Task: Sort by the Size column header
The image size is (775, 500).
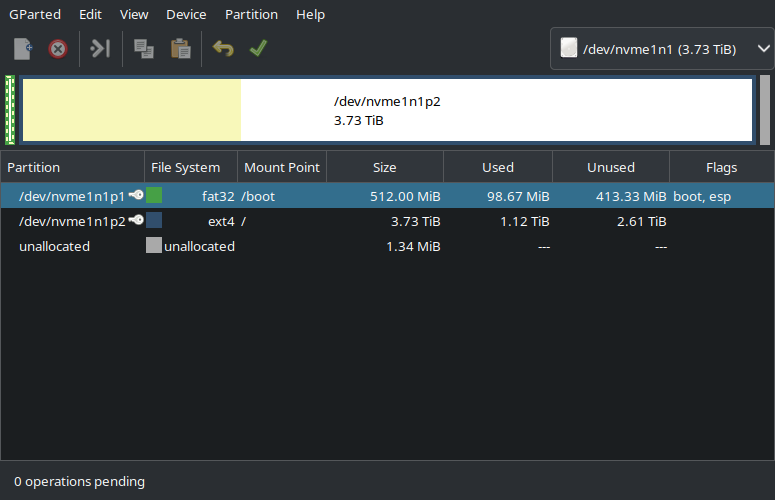Action: click(x=384, y=167)
